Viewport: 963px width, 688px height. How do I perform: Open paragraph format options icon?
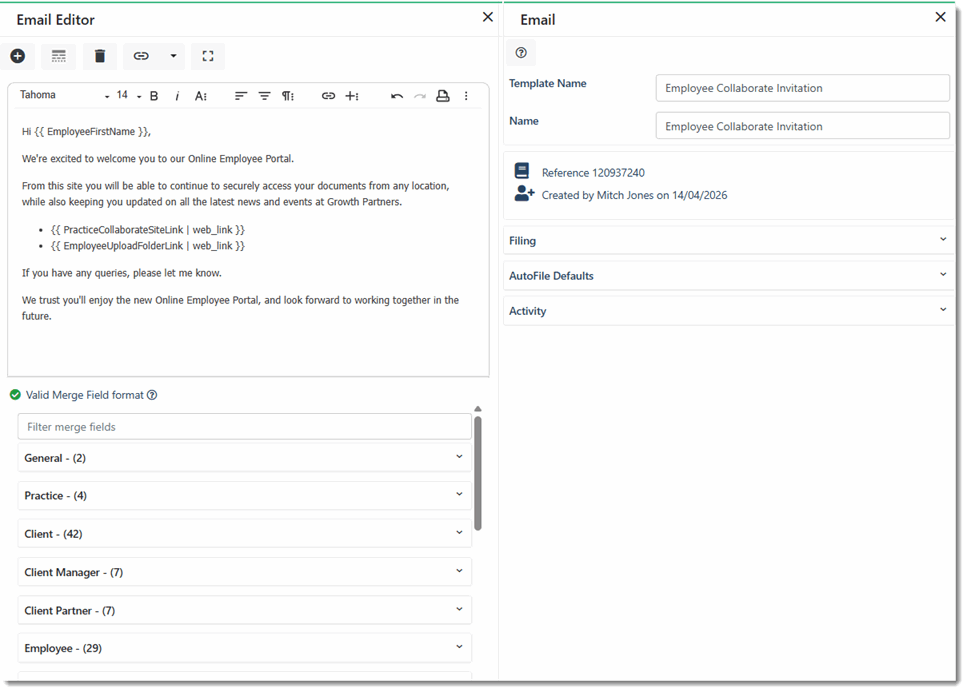(288, 96)
